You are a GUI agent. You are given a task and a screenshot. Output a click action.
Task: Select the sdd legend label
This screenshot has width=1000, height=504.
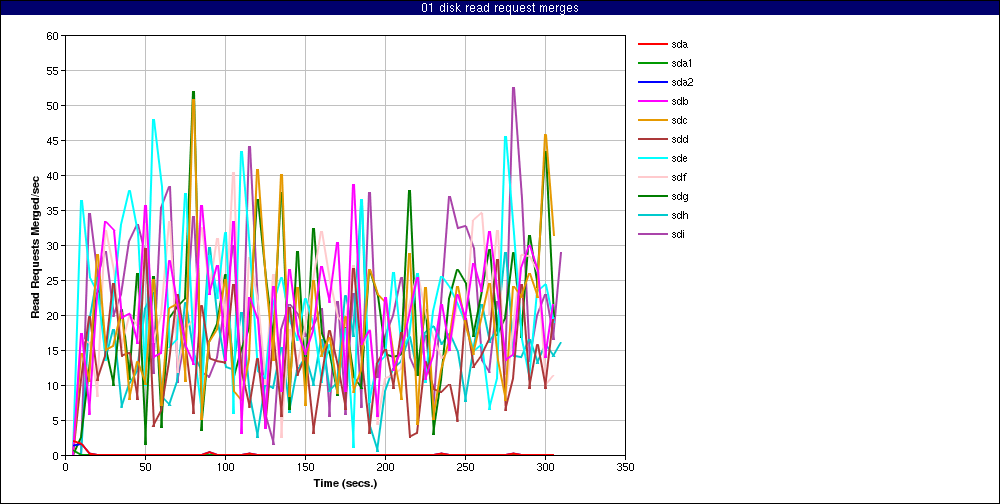680,140
